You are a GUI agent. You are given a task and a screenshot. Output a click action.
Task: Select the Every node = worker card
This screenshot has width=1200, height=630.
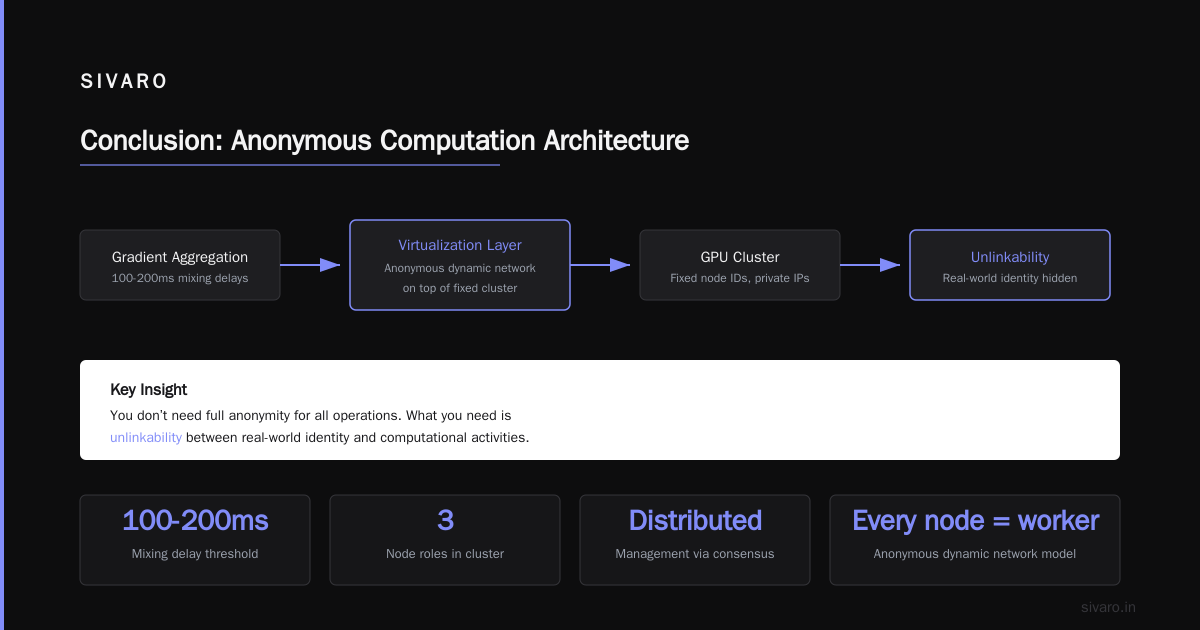tap(975, 540)
